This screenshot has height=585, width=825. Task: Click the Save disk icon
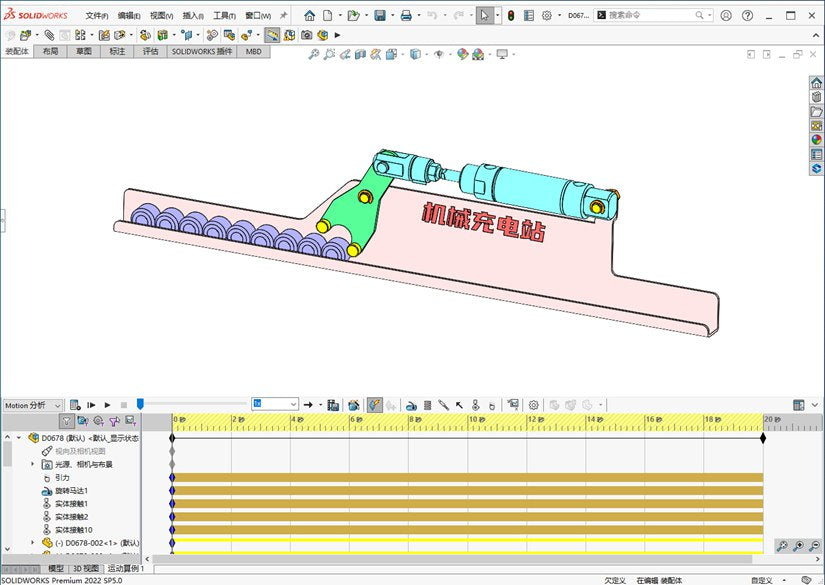[380, 16]
